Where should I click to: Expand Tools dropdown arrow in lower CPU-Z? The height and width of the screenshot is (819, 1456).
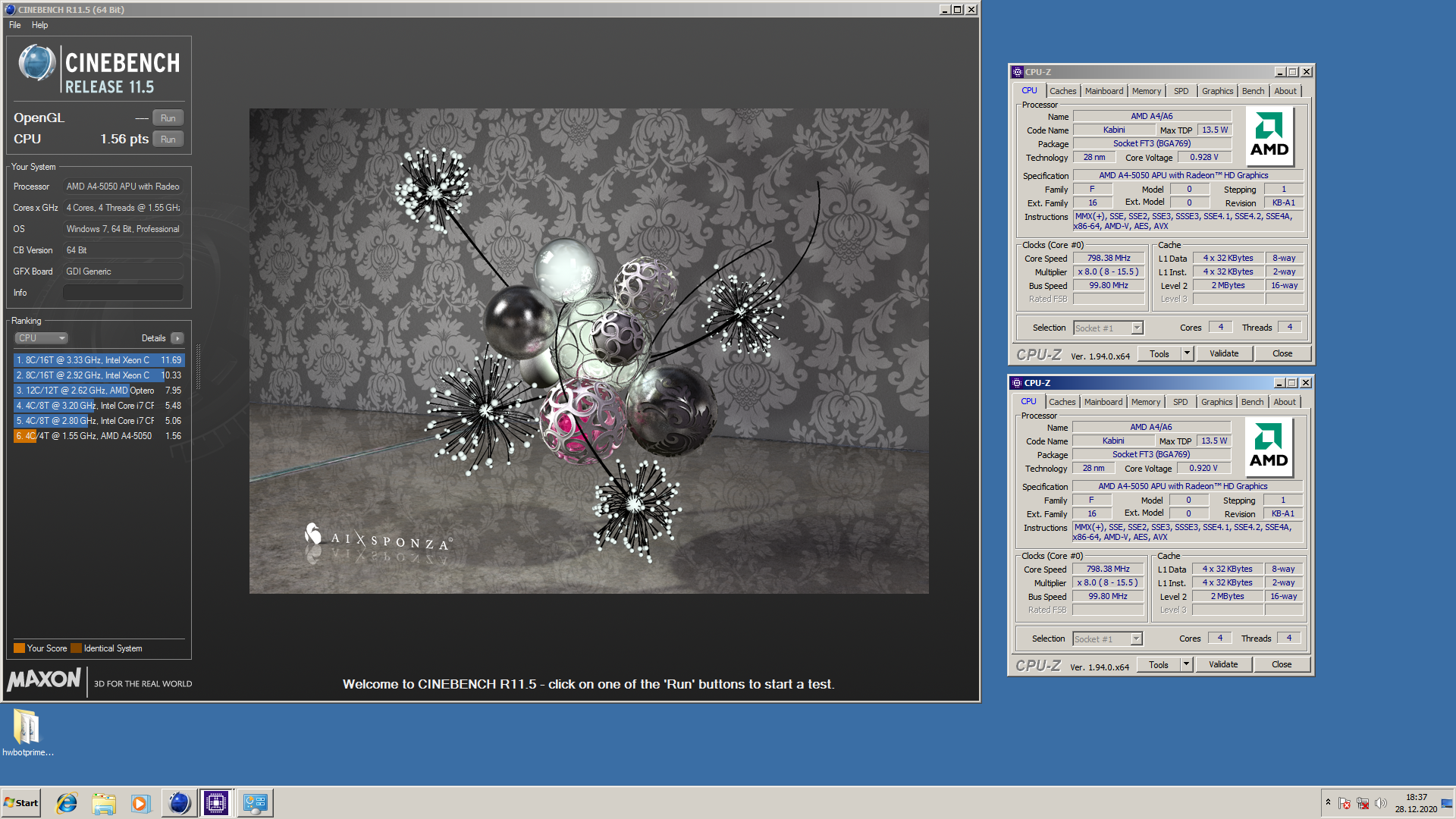[x=1187, y=665]
